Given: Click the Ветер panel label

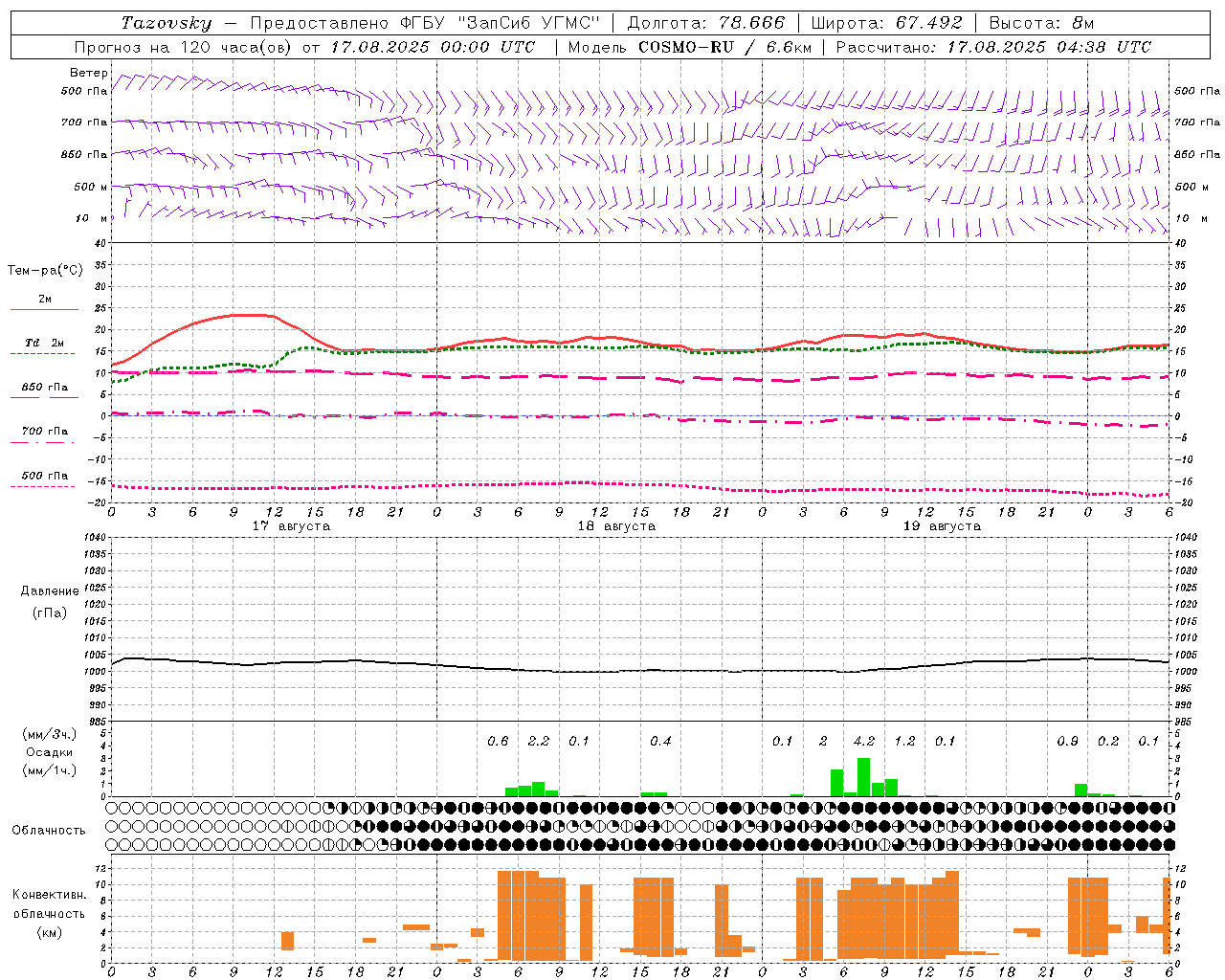Looking at the screenshot, I should click(x=88, y=73).
